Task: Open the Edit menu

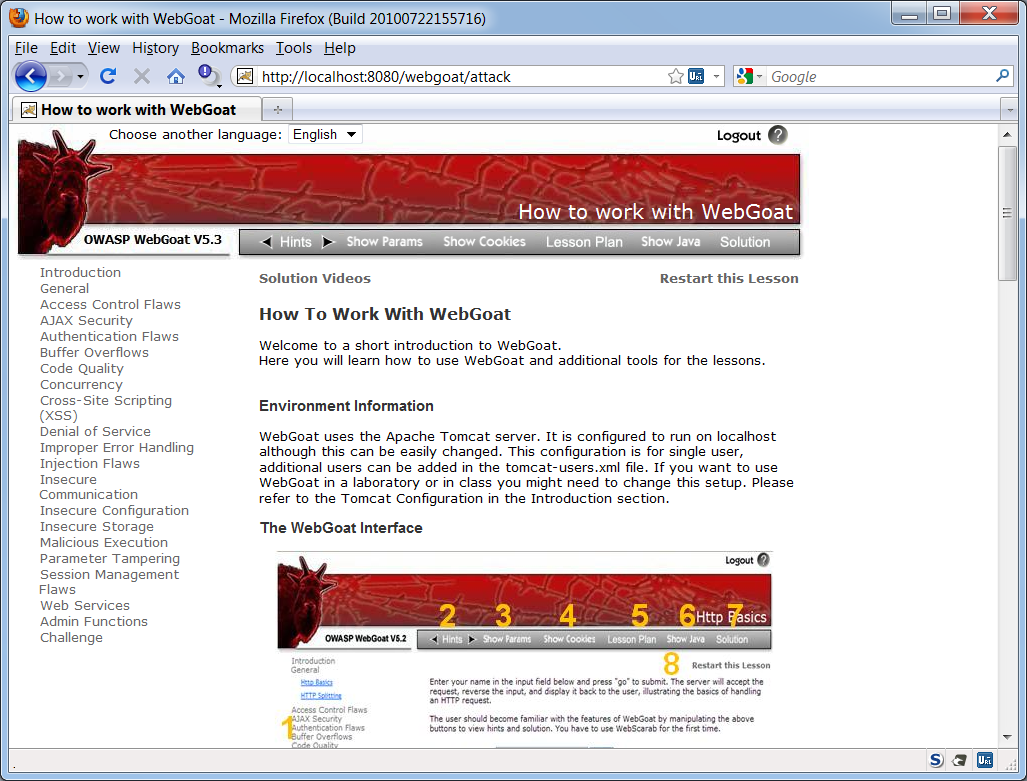Action: [x=63, y=48]
